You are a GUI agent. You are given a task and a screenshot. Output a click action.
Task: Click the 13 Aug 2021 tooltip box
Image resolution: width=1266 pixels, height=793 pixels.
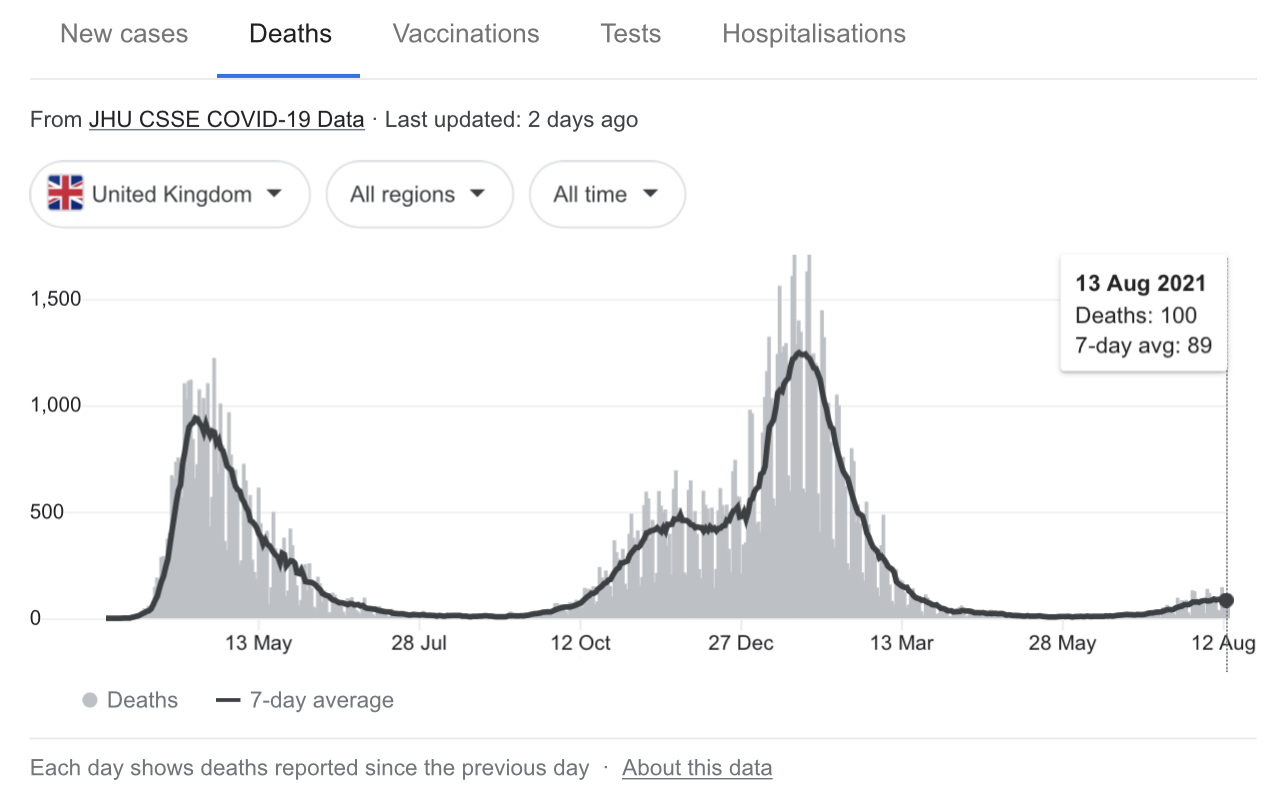(1142, 315)
